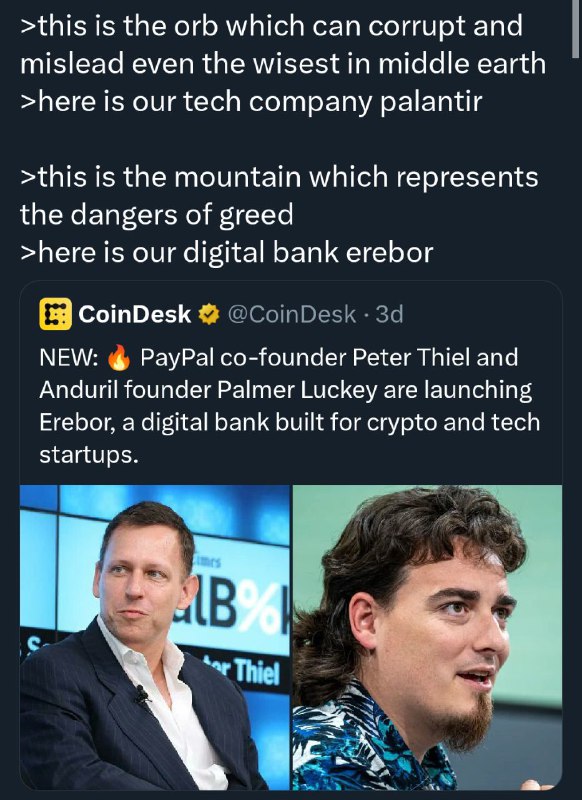Image resolution: width=582 pixels, height=800 pixels.
Task: Click the line starting '>this is the orb'
Action: [271, 26]
